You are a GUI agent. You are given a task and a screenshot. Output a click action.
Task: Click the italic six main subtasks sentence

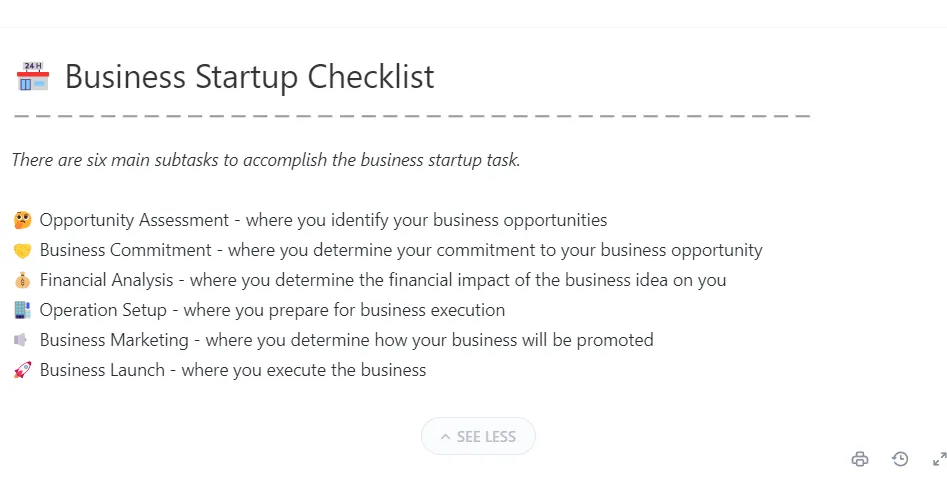click(x=266, y=160)
